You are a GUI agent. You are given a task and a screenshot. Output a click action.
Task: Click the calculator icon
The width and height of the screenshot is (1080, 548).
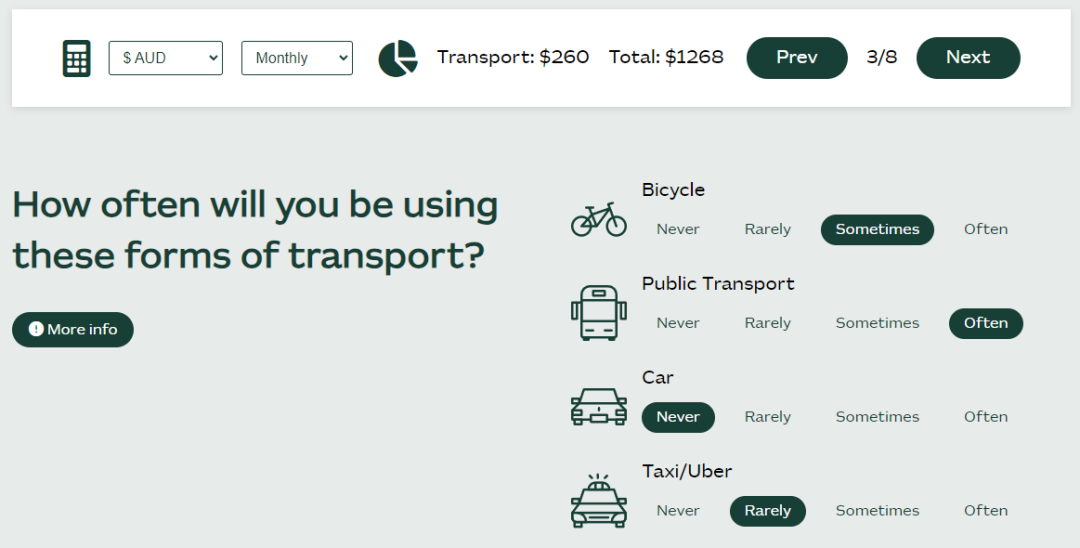pyautogui.click(x=76, y=58)
